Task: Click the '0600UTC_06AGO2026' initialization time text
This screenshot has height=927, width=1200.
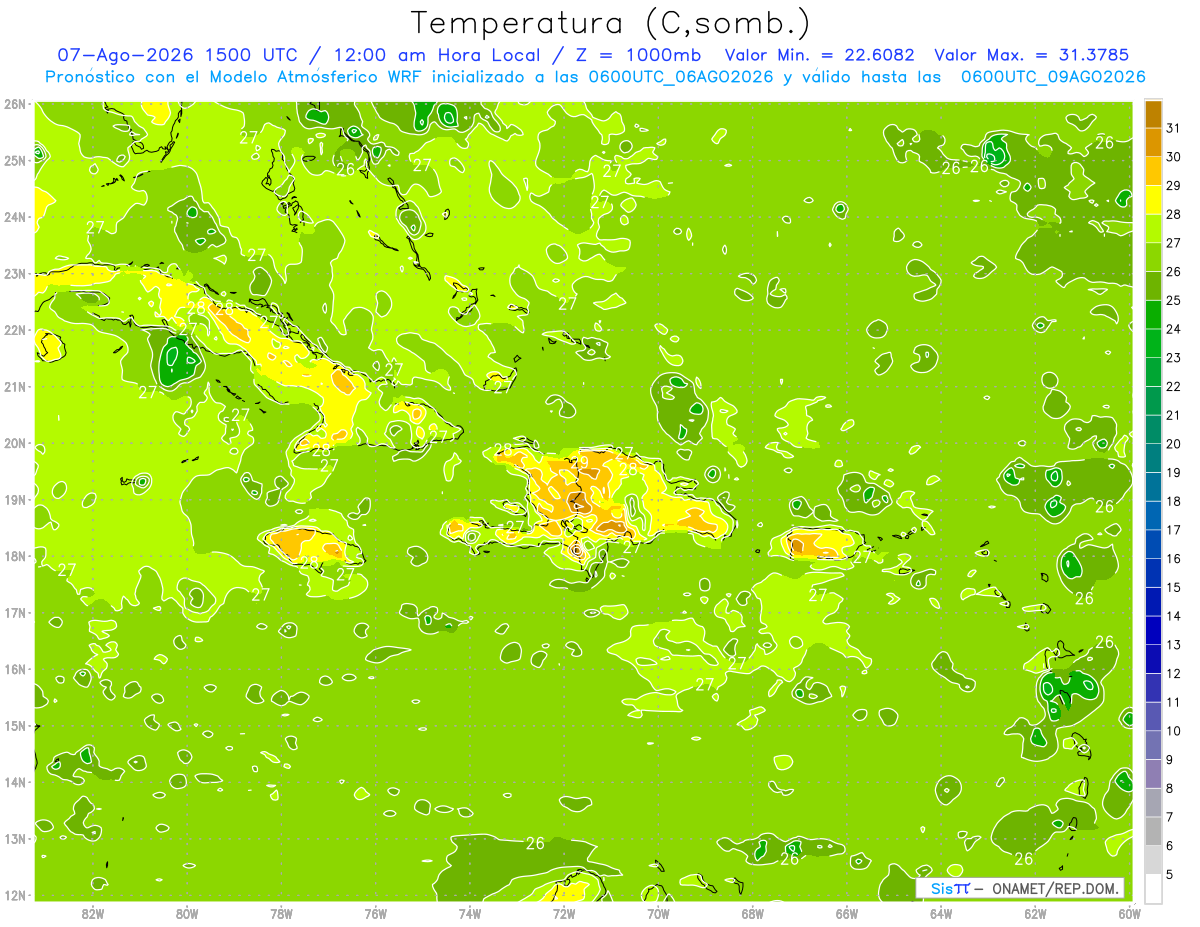Action: (680, 77)
